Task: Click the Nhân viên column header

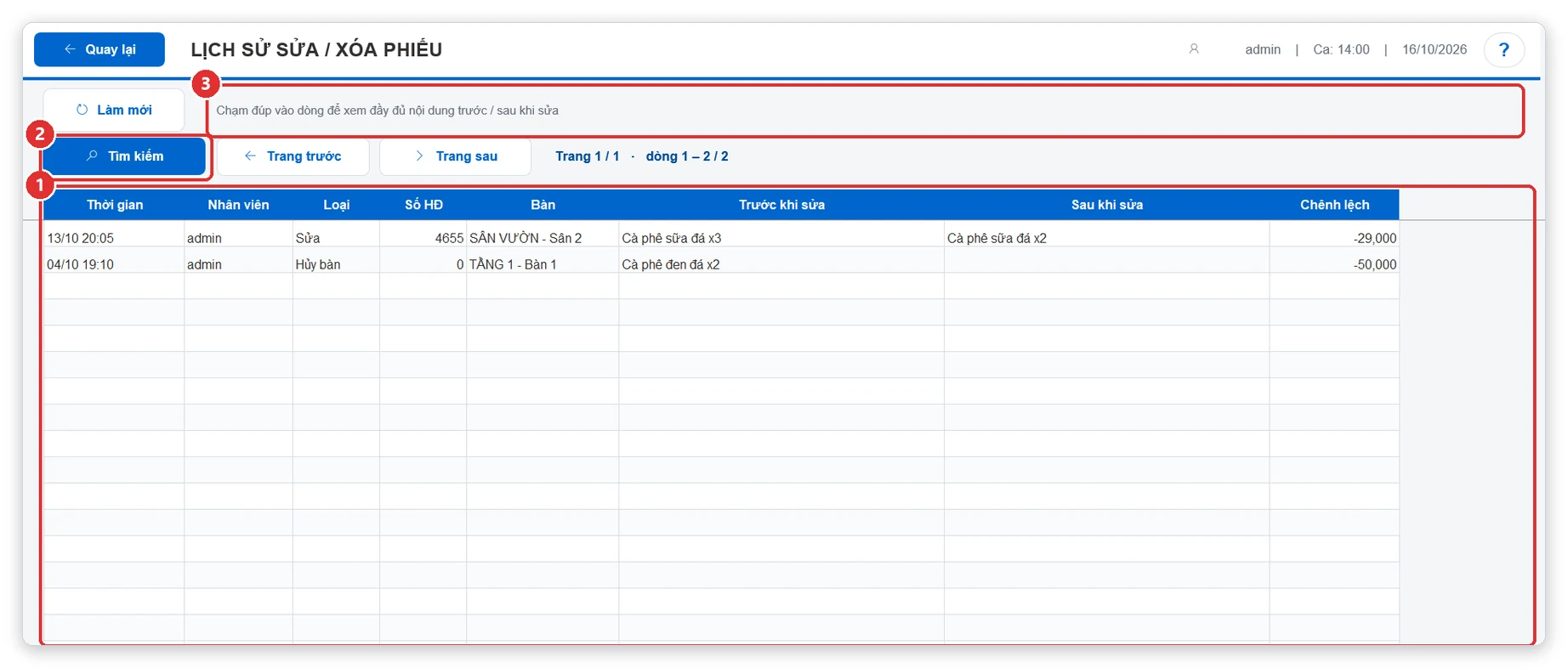Action: tap(238, 205)
